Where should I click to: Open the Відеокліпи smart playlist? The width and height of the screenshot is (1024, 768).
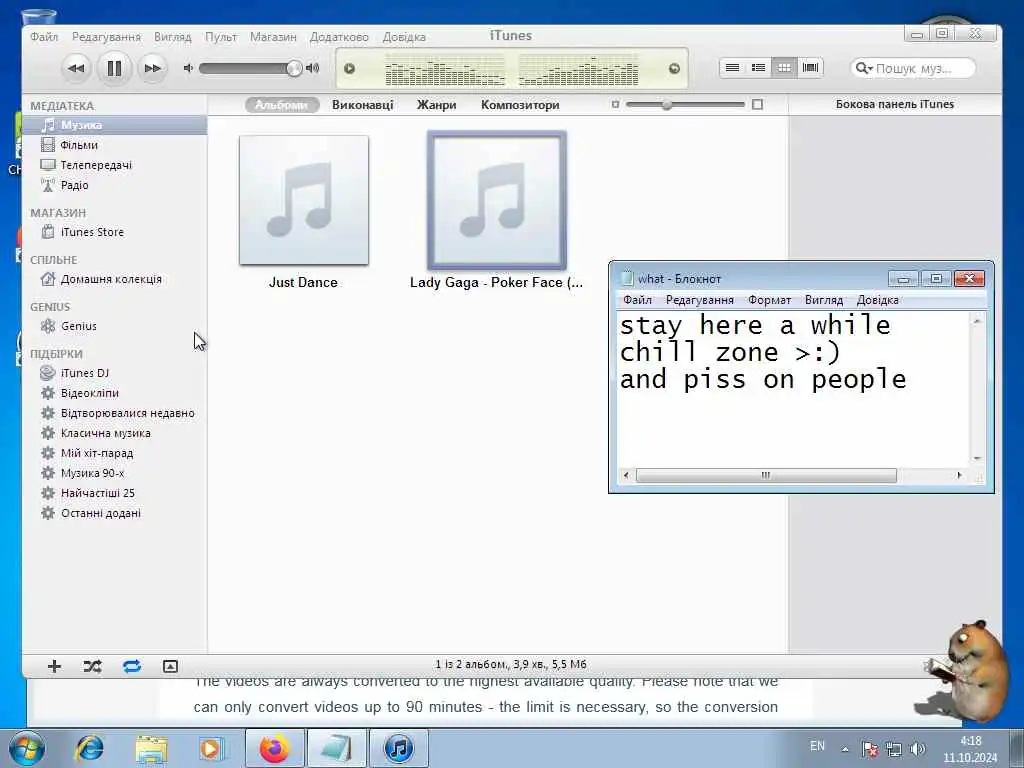pos(115,393)
